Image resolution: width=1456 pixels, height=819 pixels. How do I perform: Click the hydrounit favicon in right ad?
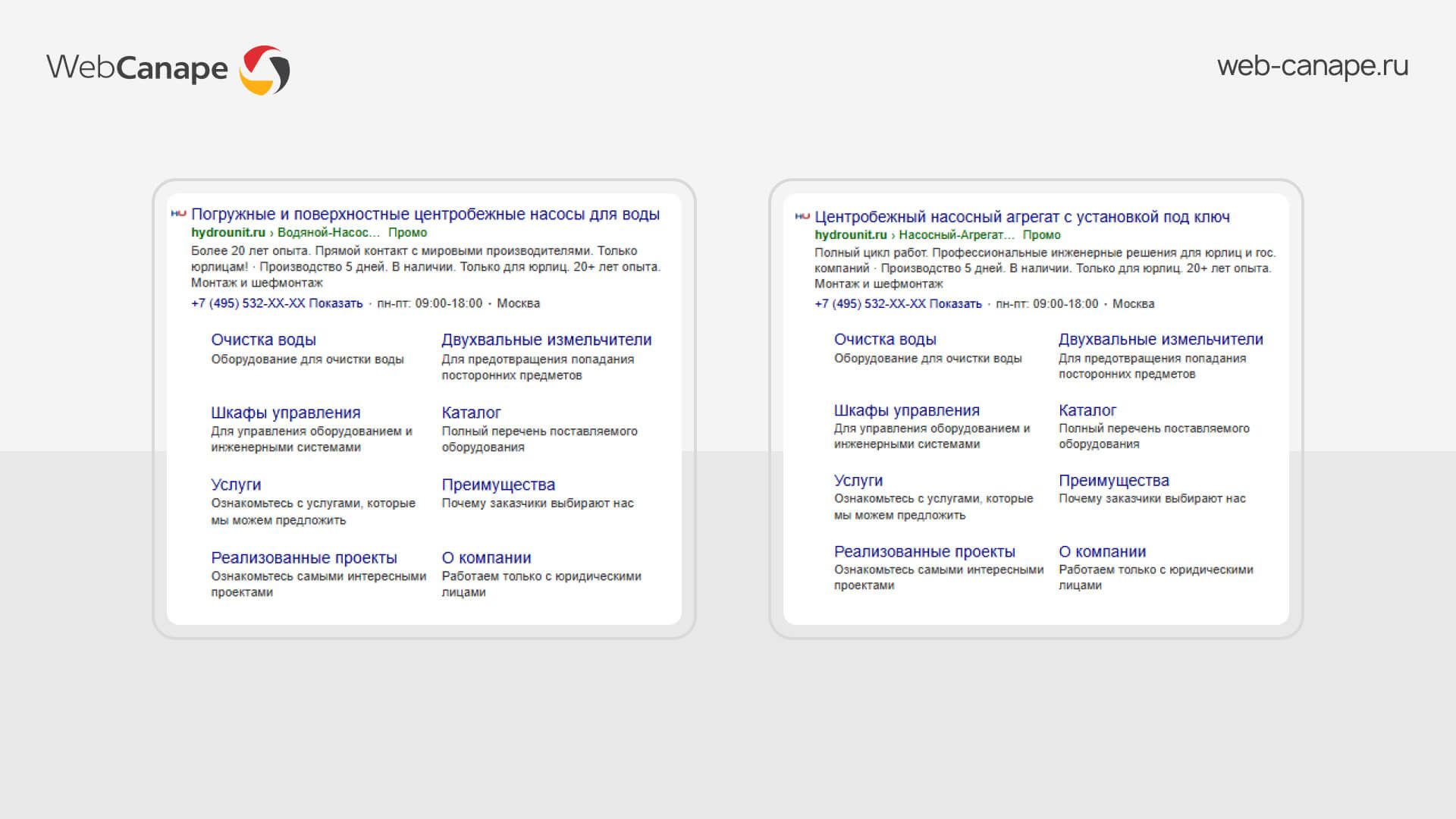tap(802, 216)
